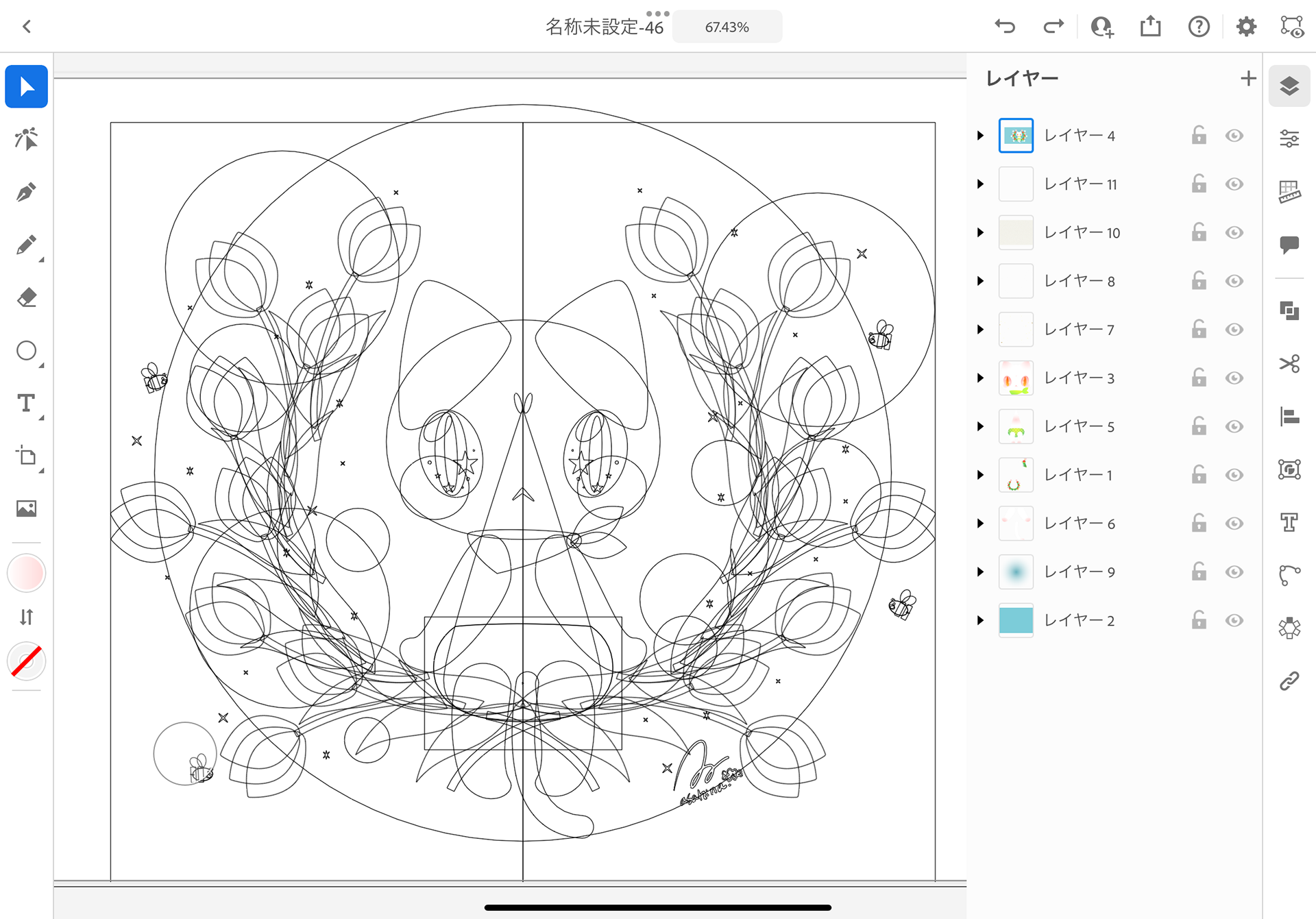Open the Properties sliders panel tab
The image size is (1316, 919).
pos(1289,139)
